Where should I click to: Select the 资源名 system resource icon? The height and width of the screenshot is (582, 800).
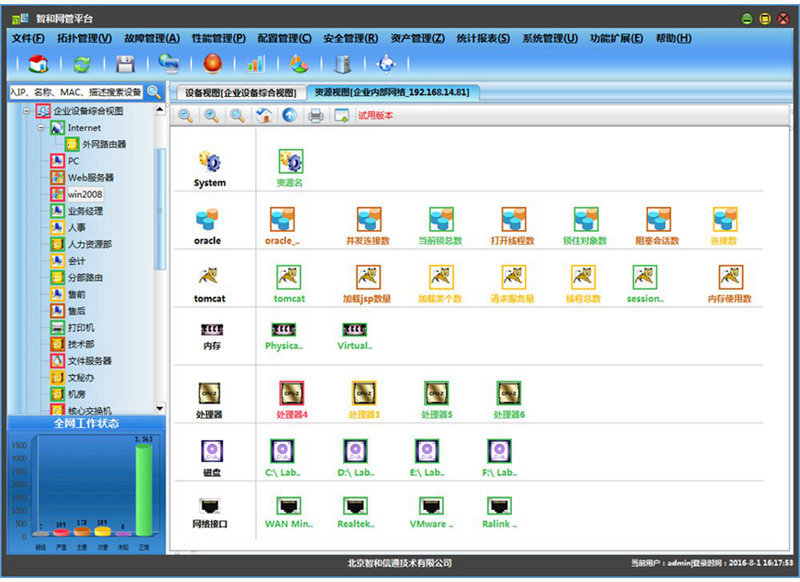(x=291, y=161)
